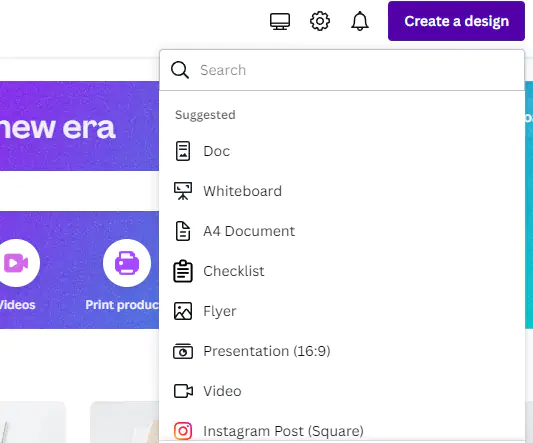
Task: Click the Video camera outline icon
Action: click(x=183, y=391)
